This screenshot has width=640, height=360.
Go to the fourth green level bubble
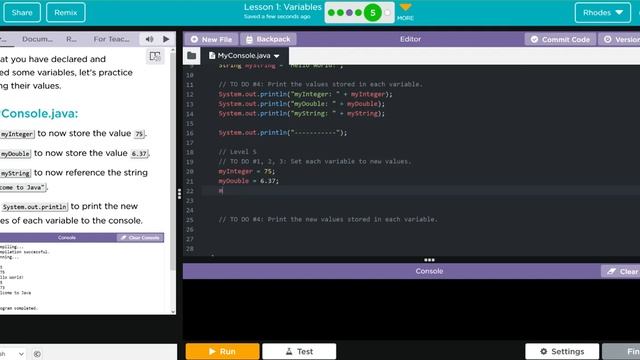click(358, 13)
